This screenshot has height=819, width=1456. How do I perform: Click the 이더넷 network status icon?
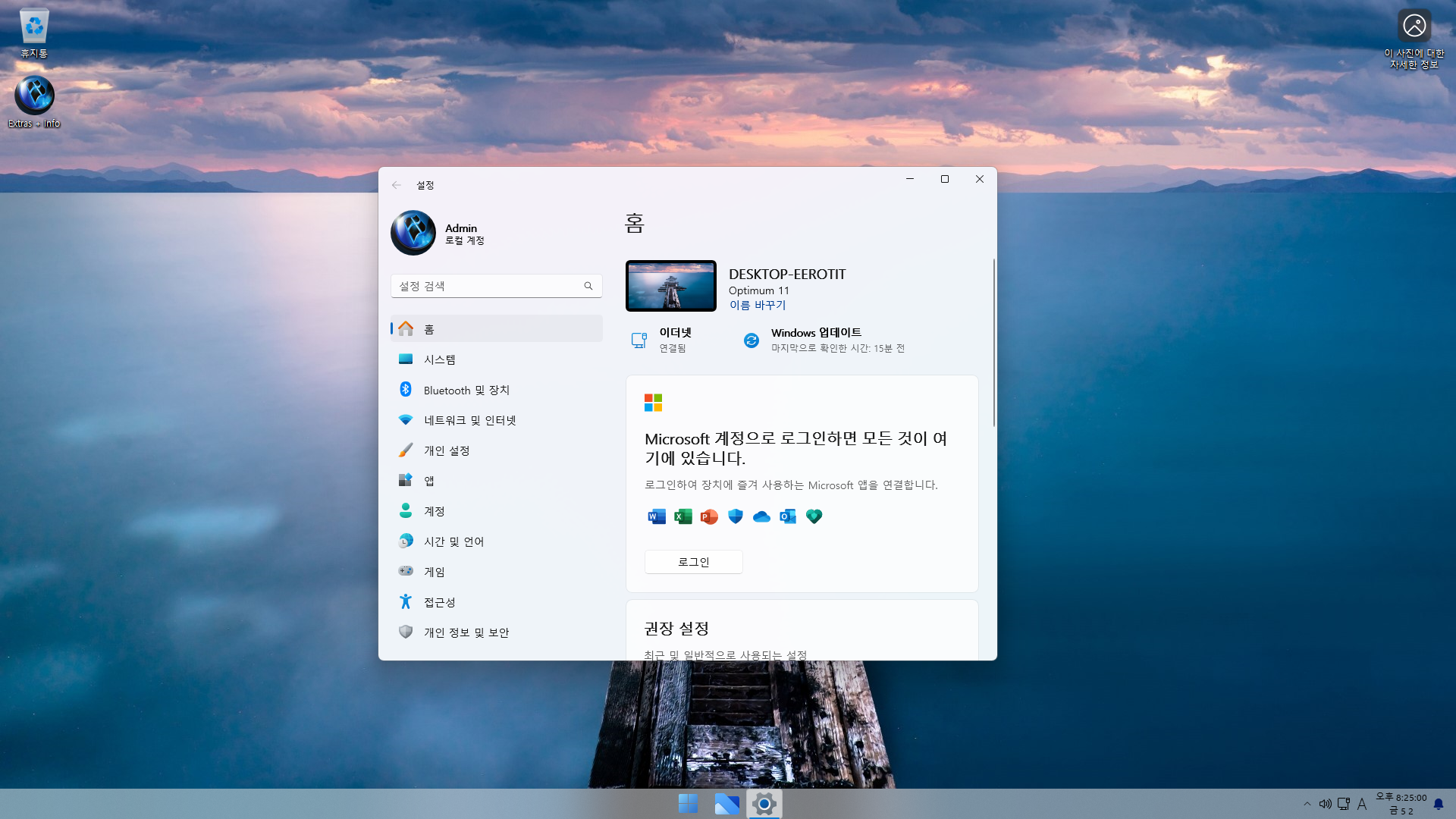click(x=639, y=340)
